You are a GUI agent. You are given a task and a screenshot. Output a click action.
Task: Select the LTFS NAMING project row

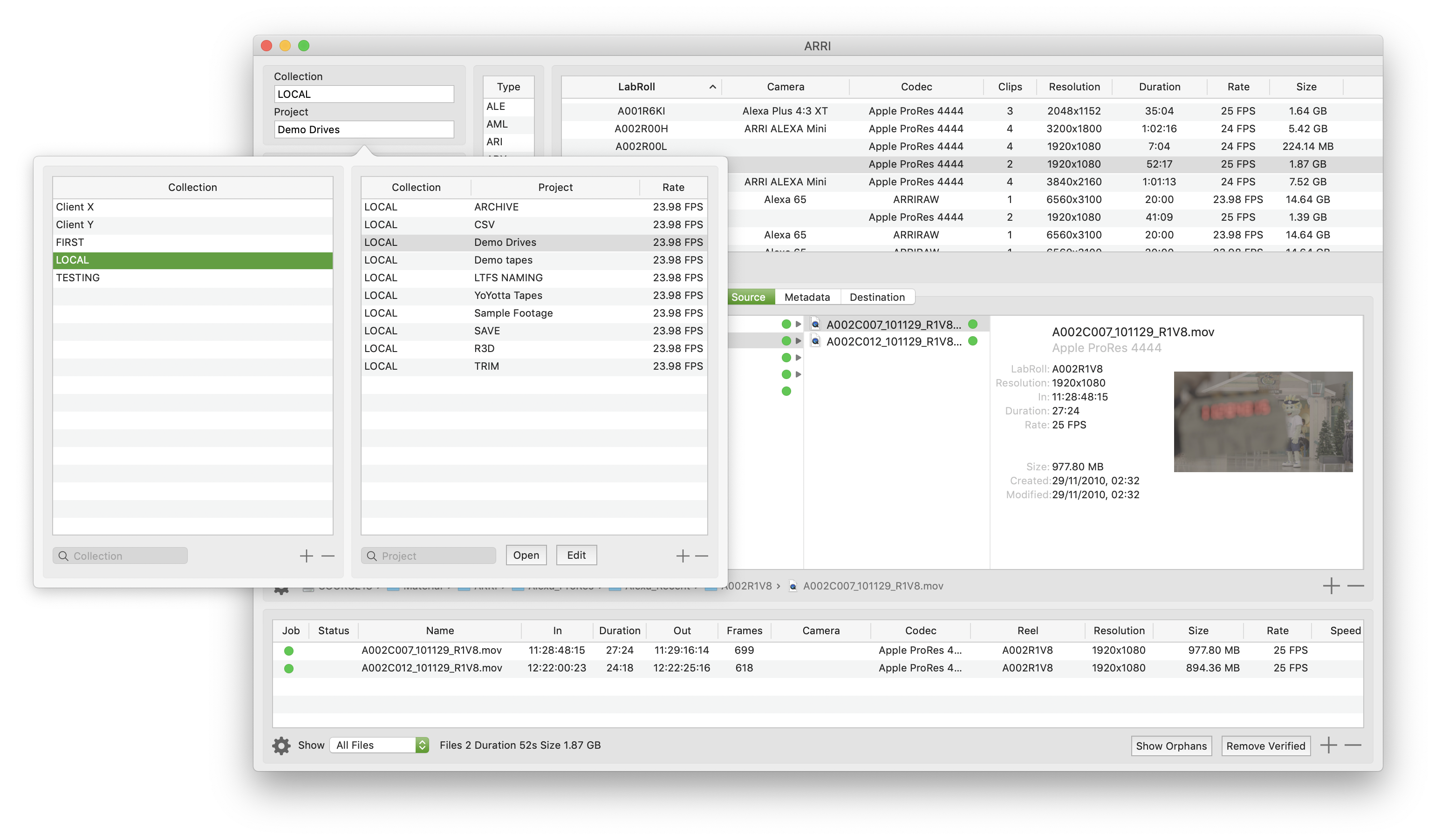534,278
